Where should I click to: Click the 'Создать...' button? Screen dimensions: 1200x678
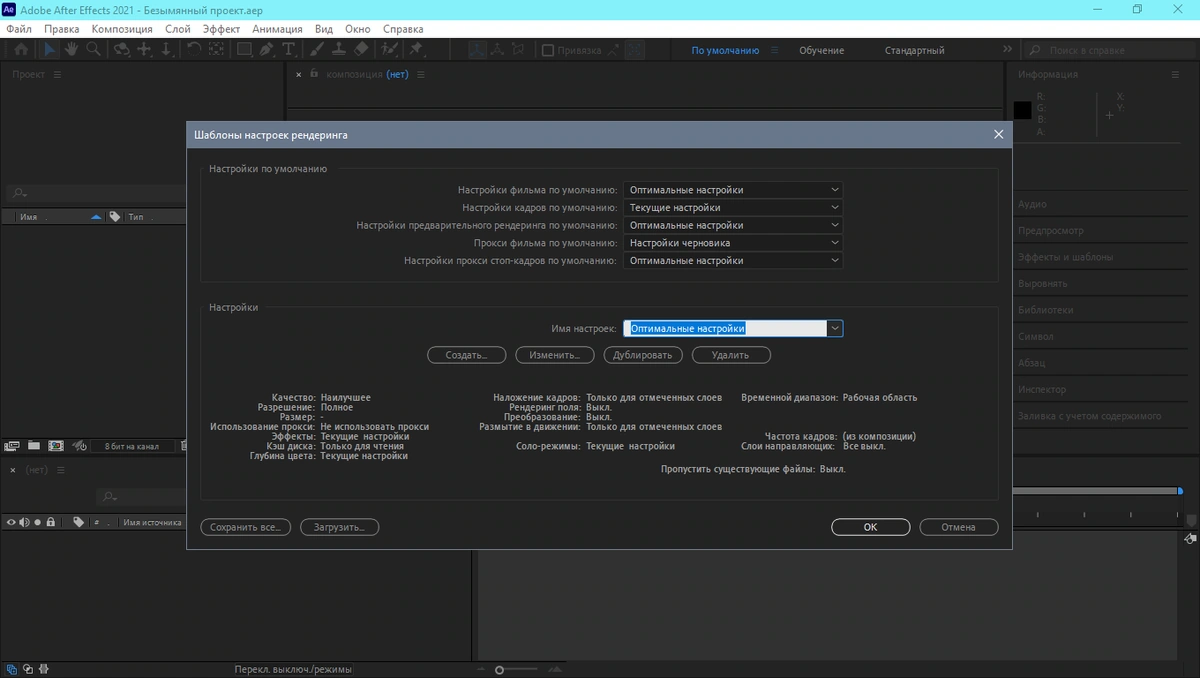point(466,355)
